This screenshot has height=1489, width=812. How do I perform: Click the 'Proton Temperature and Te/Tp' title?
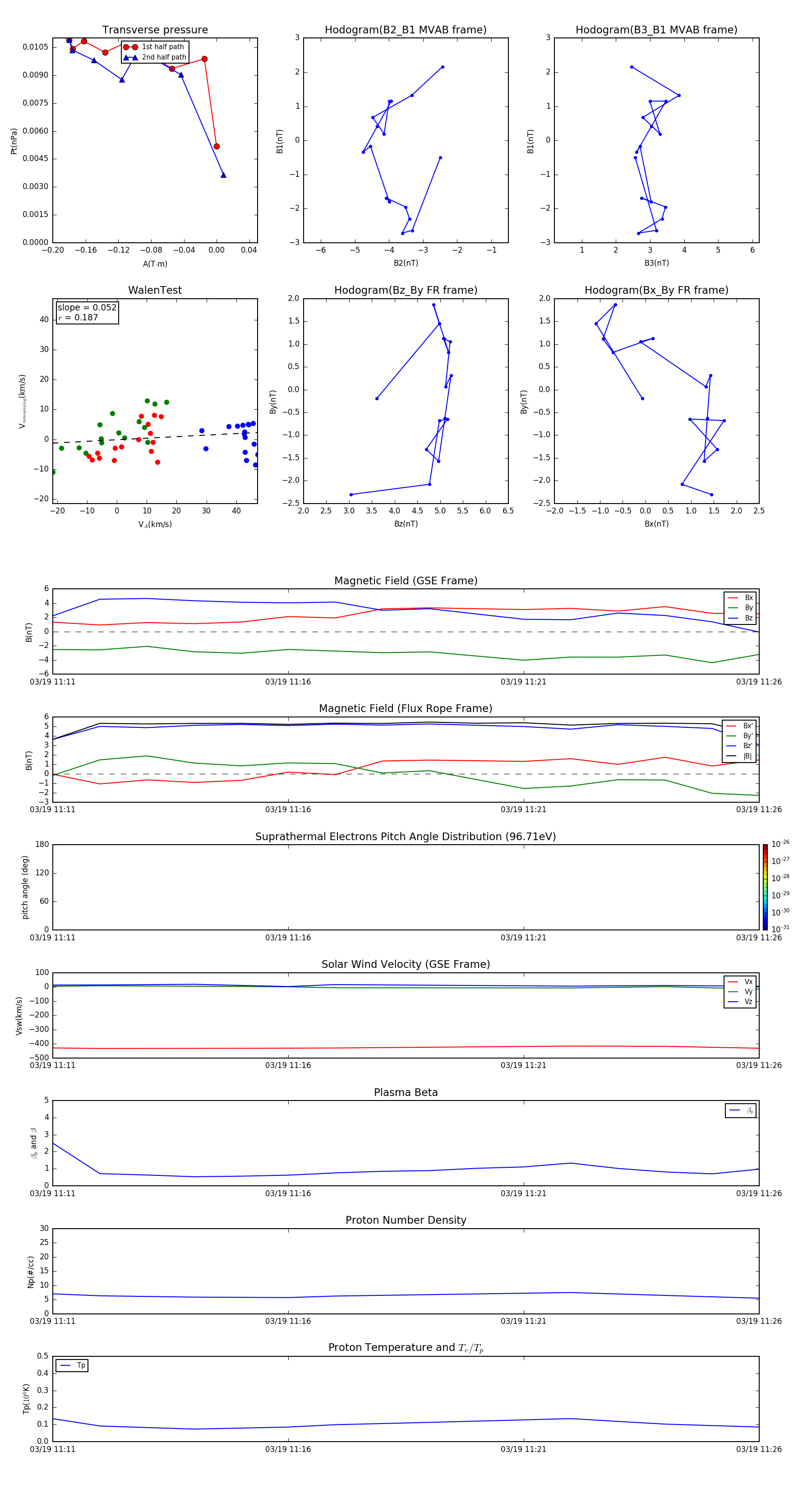click(x=406, y=1348)
